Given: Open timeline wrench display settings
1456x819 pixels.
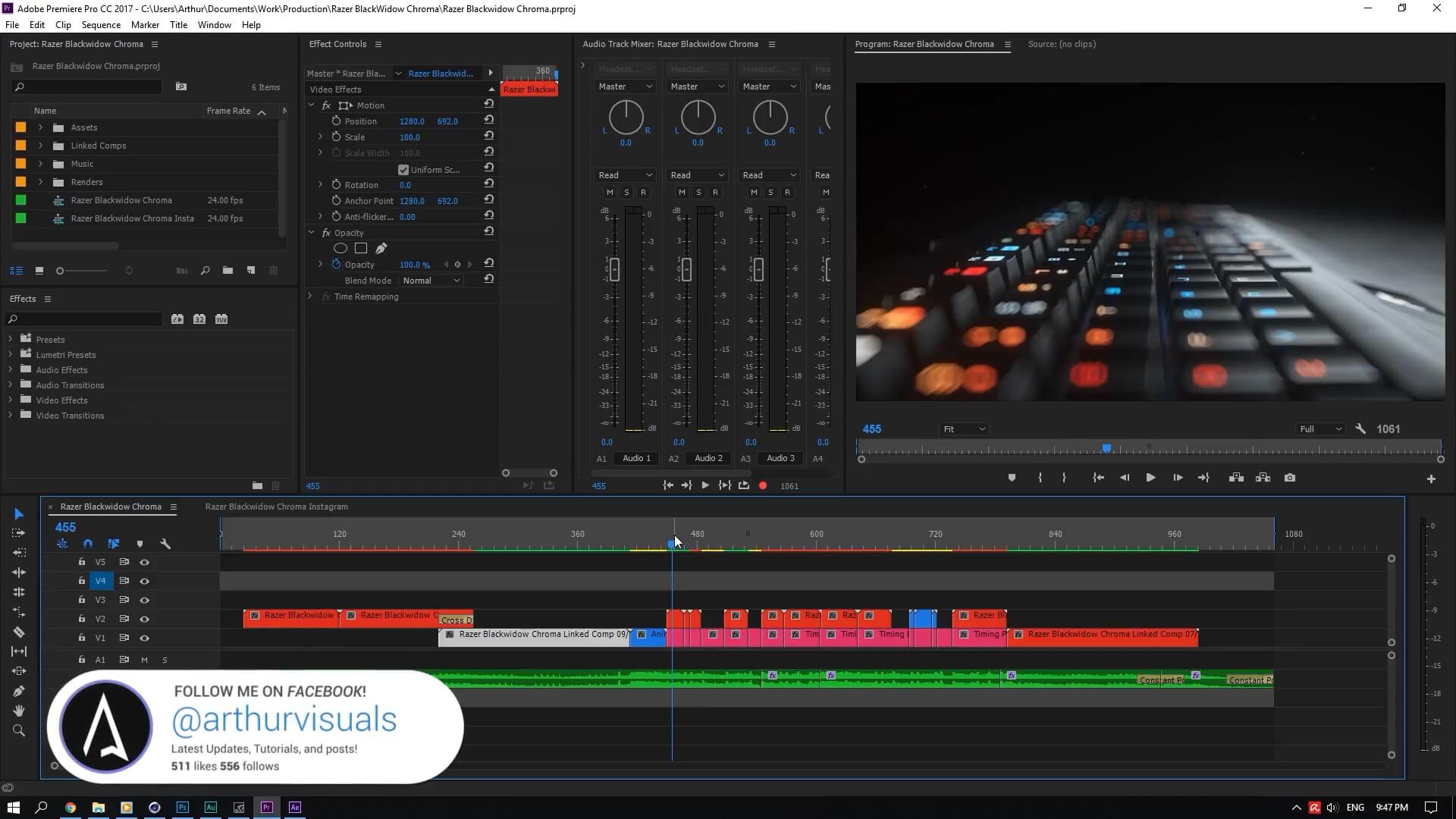Looking at the screenshot, I should click(165, 544).
